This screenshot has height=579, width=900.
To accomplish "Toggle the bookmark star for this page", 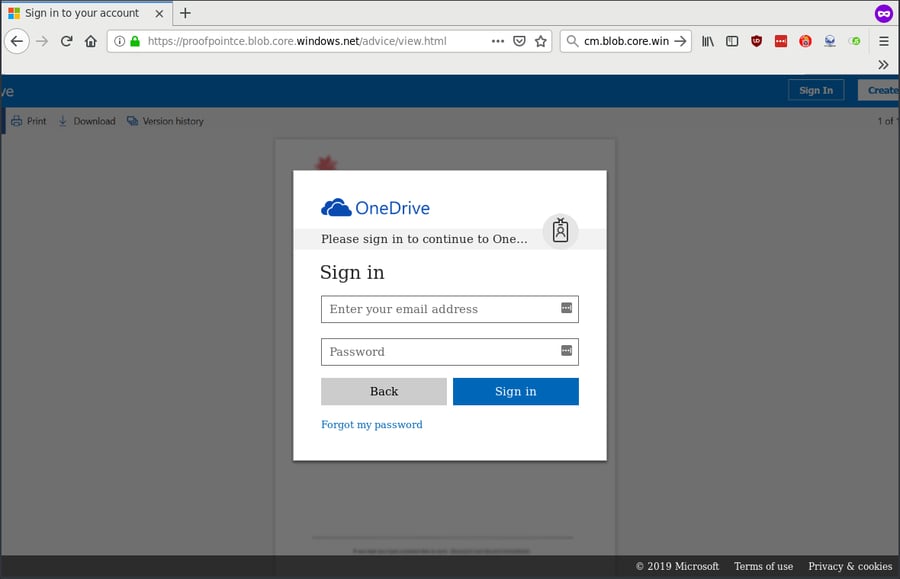I will [540, 41].
